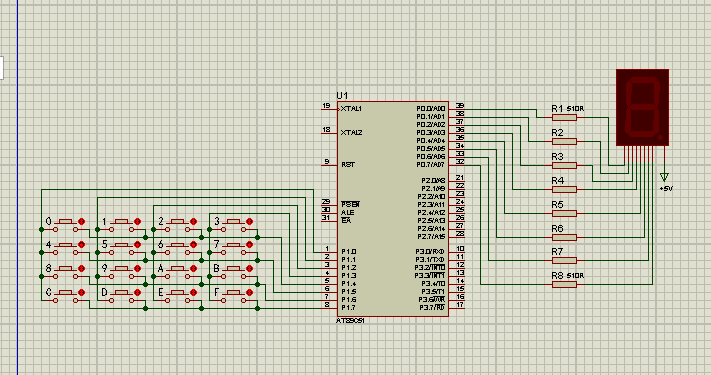Viewport: 711px width, 375px height.
Task: Select resistor R6
Action: (565, 237)
